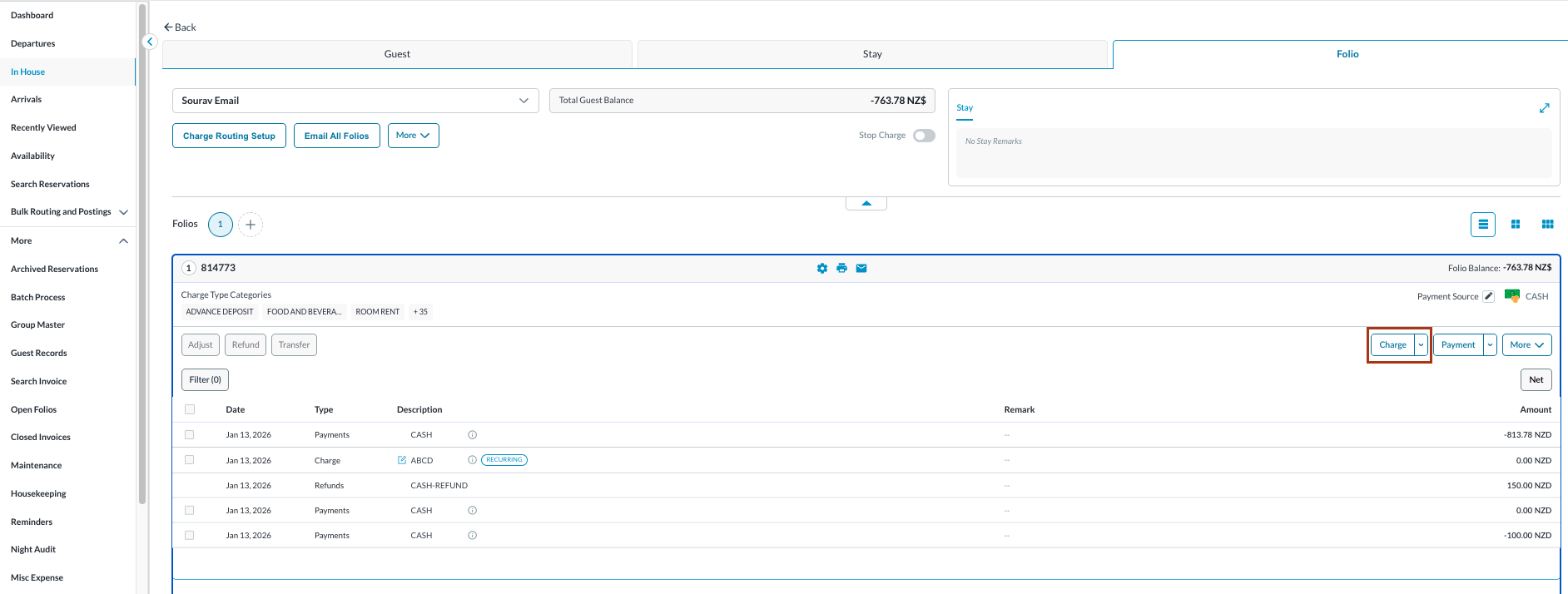The width and height of the screenshot is (1568, 594).
Task: Print folio 814773 using printer icon
Action: (841, 268)
